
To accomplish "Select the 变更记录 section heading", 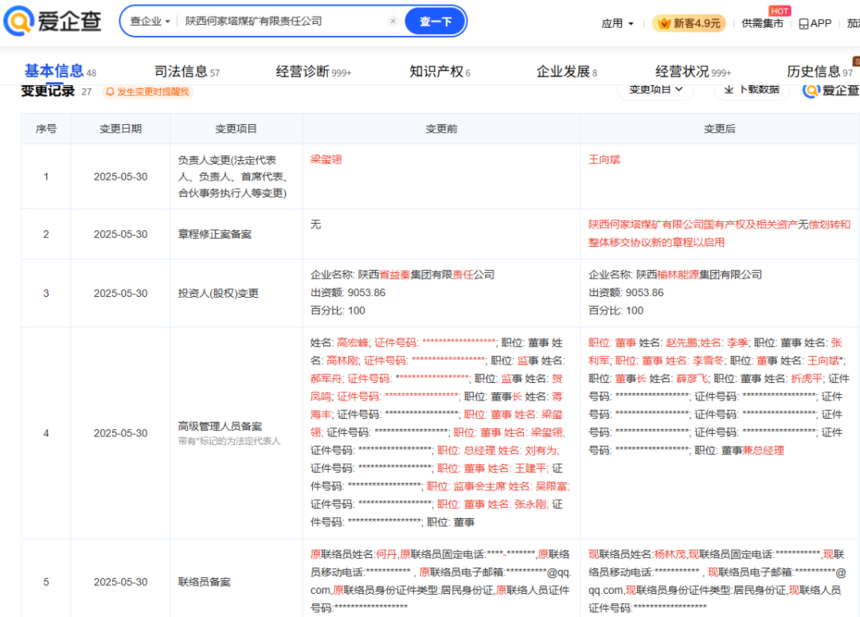I will pos(48,91).
